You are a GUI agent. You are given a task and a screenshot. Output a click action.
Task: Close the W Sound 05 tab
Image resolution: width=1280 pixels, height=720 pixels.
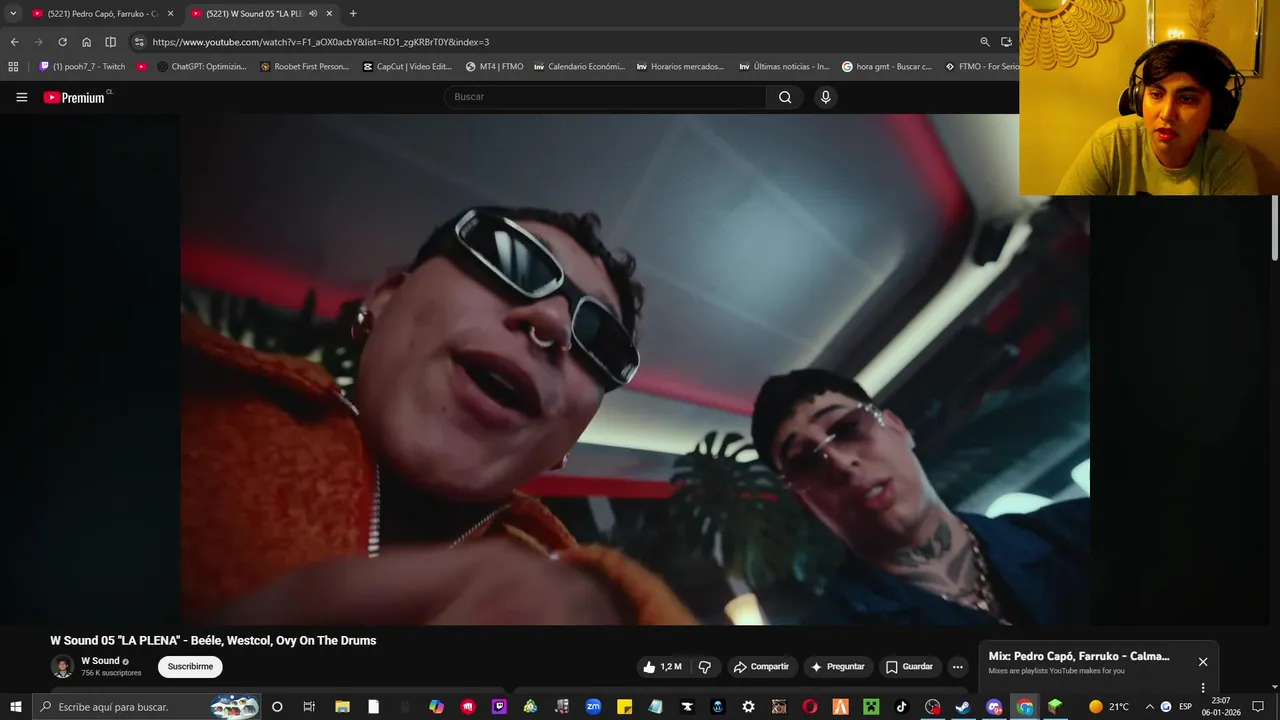[329, 14]
